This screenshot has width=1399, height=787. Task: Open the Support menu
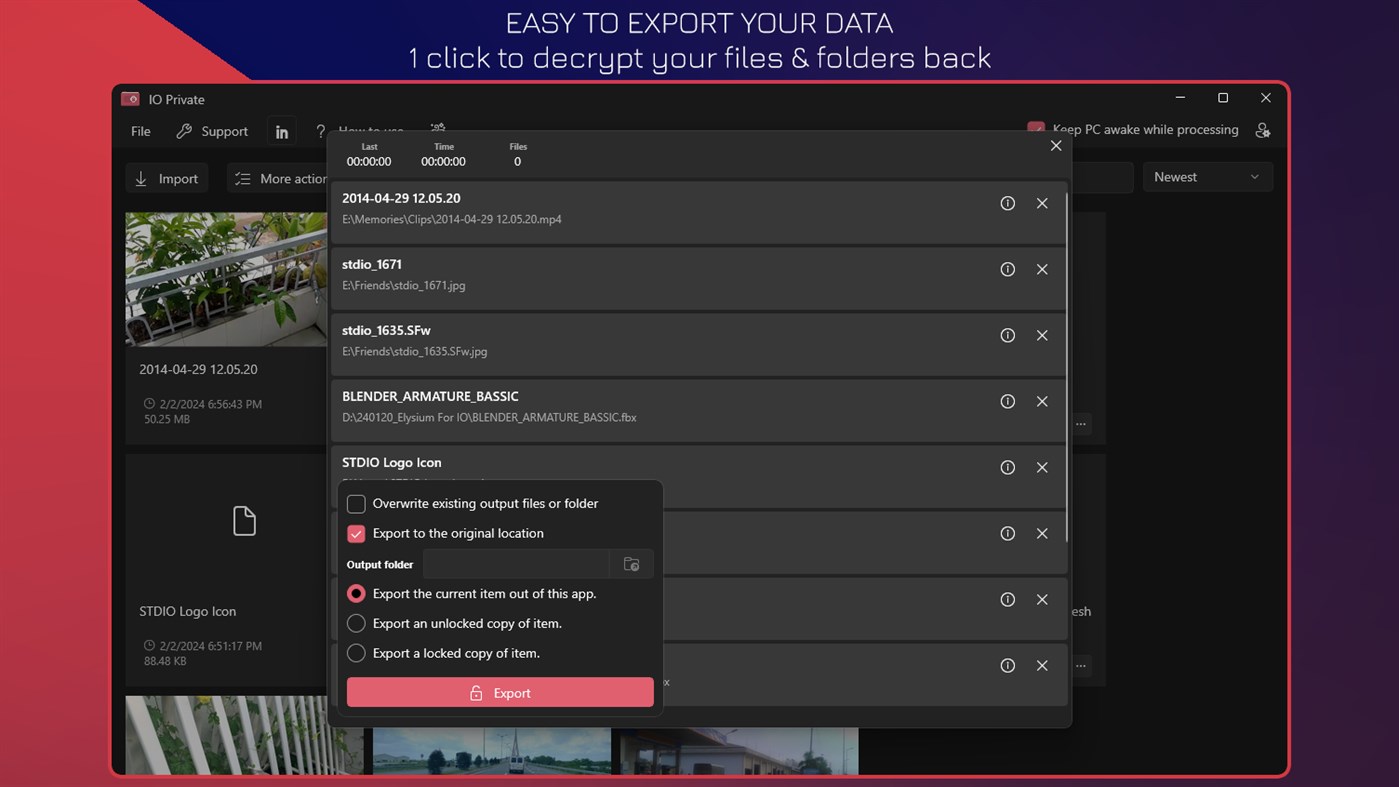click(x=212, y=131)
